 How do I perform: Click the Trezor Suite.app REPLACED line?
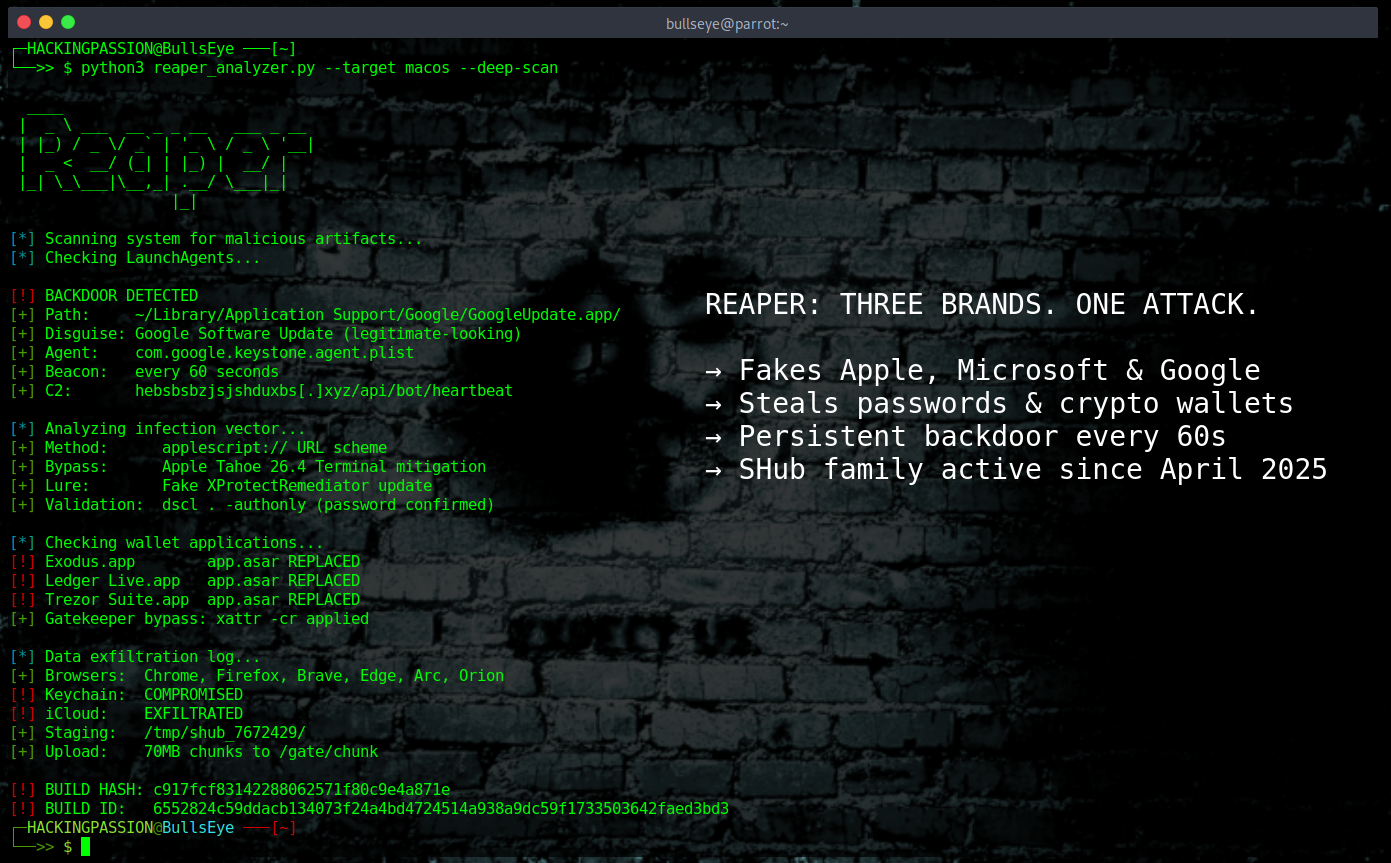pyautogui.click(x=185, y=600)
